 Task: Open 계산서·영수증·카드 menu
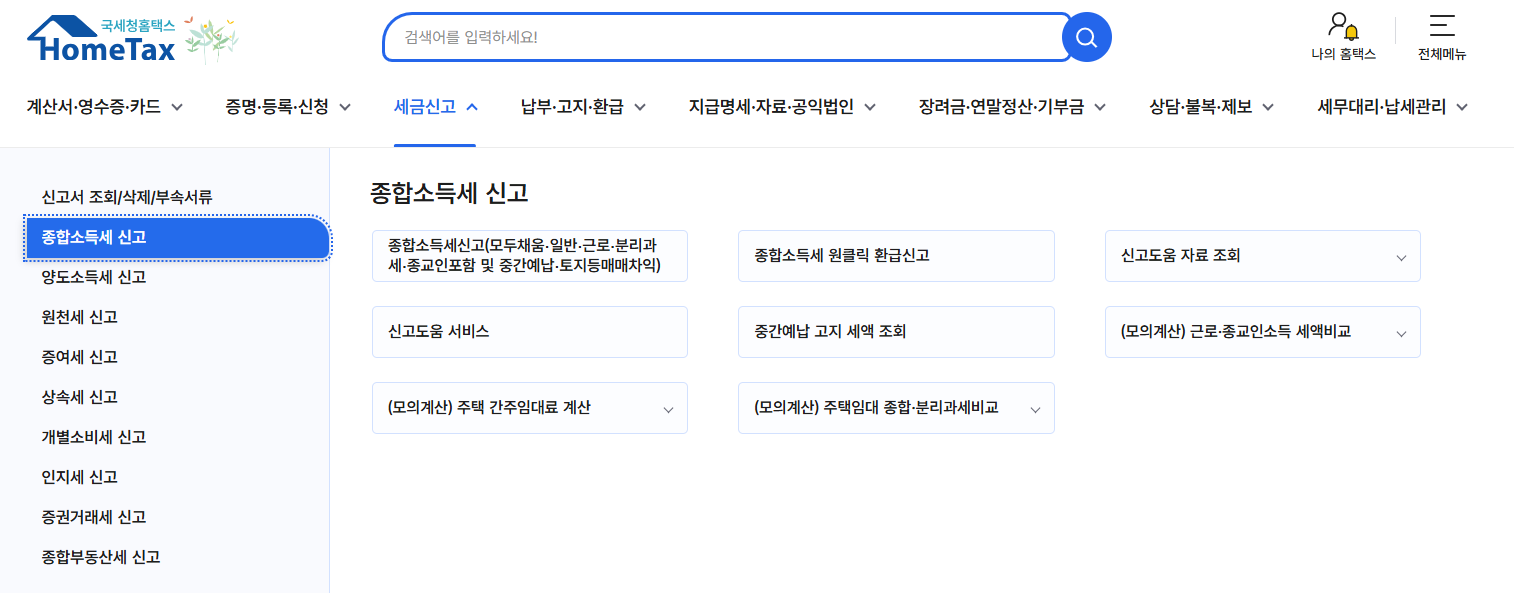tap(105, 107)
